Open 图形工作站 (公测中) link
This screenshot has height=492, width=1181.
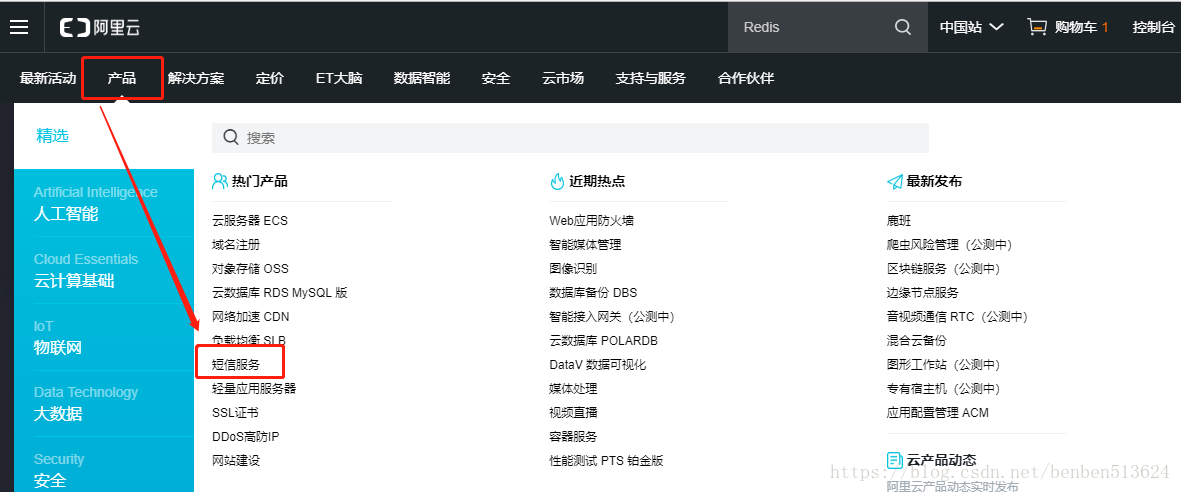pyautogui.click(x=944, y=365)
